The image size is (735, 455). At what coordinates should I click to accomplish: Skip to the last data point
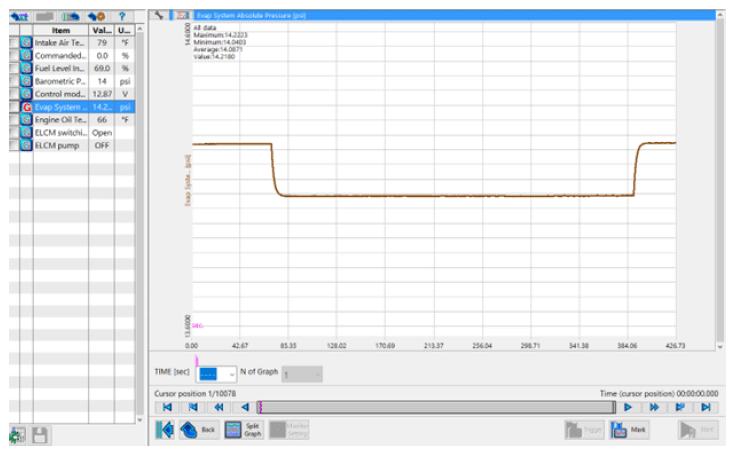coord(706,407)
